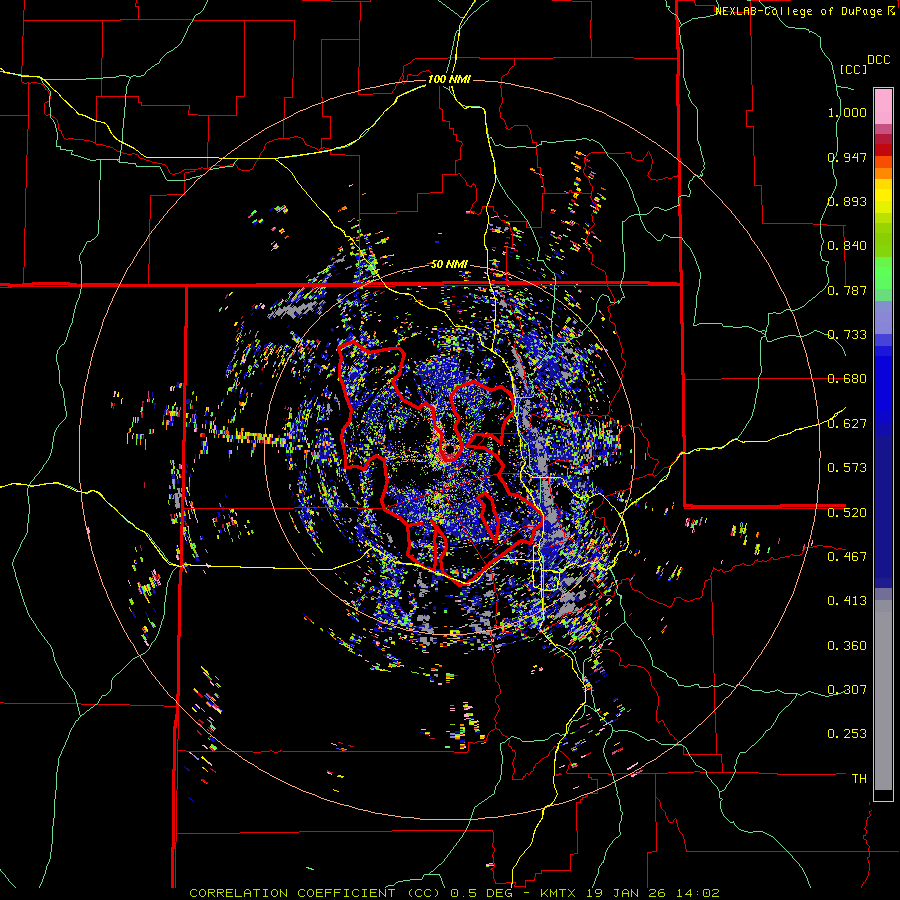Select the 0.627 scale value
This screenshot has height=900, width=900.
(x=847, y=424)
